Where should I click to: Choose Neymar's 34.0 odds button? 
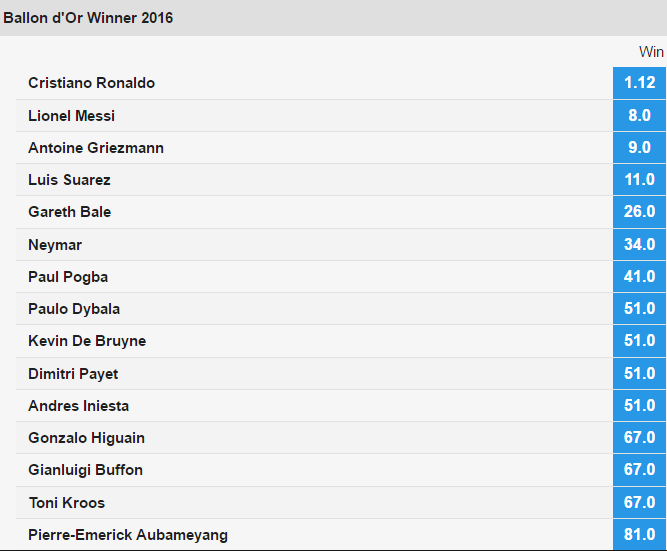click(x=639, y=245)
